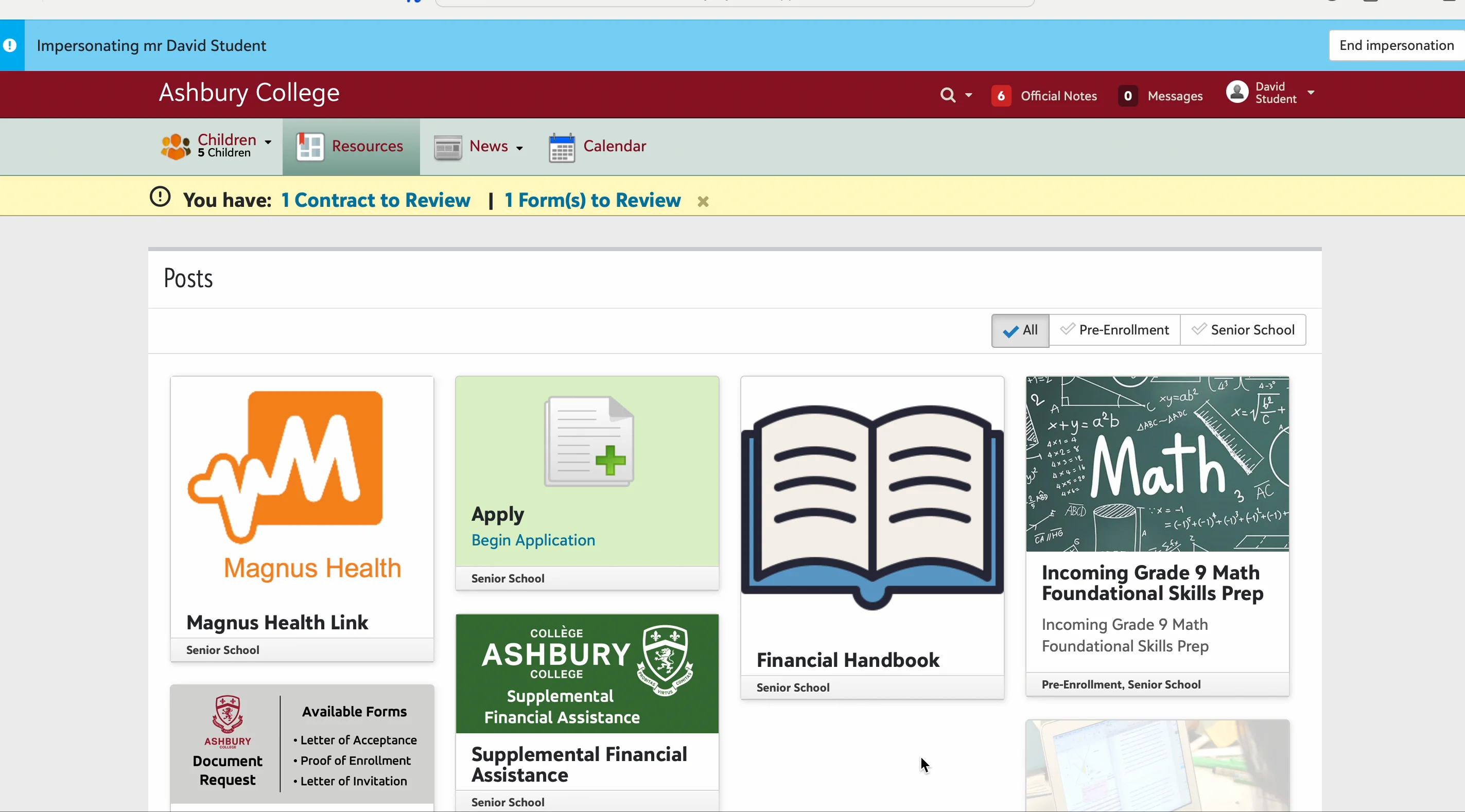Open the Begin Application link

click(x=532, y=540)
